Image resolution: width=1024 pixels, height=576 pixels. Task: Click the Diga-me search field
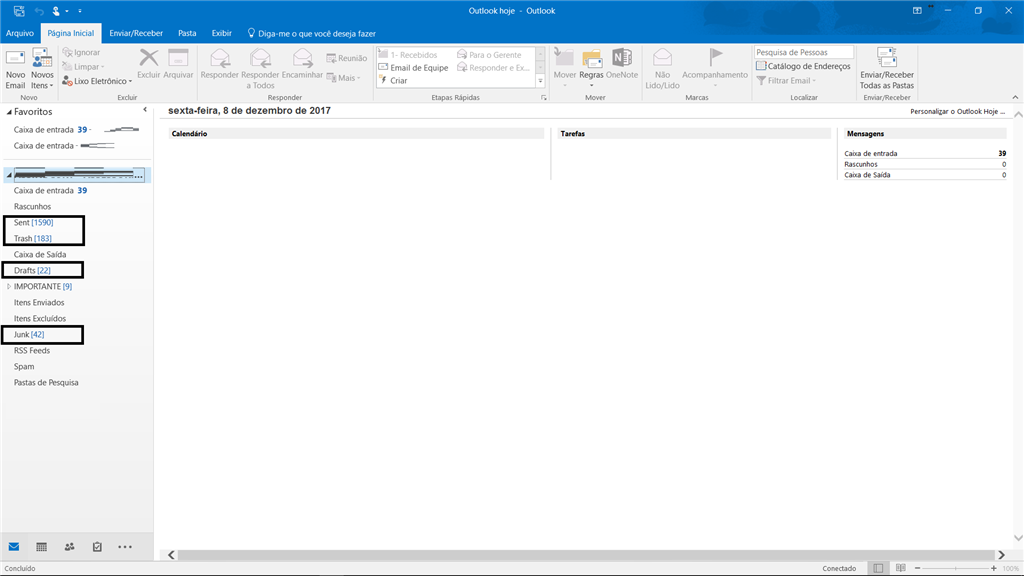click(x=312, y=33)
